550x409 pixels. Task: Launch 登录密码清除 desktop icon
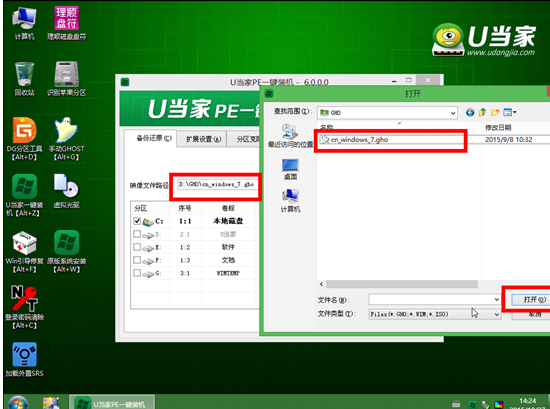(24, 308)
